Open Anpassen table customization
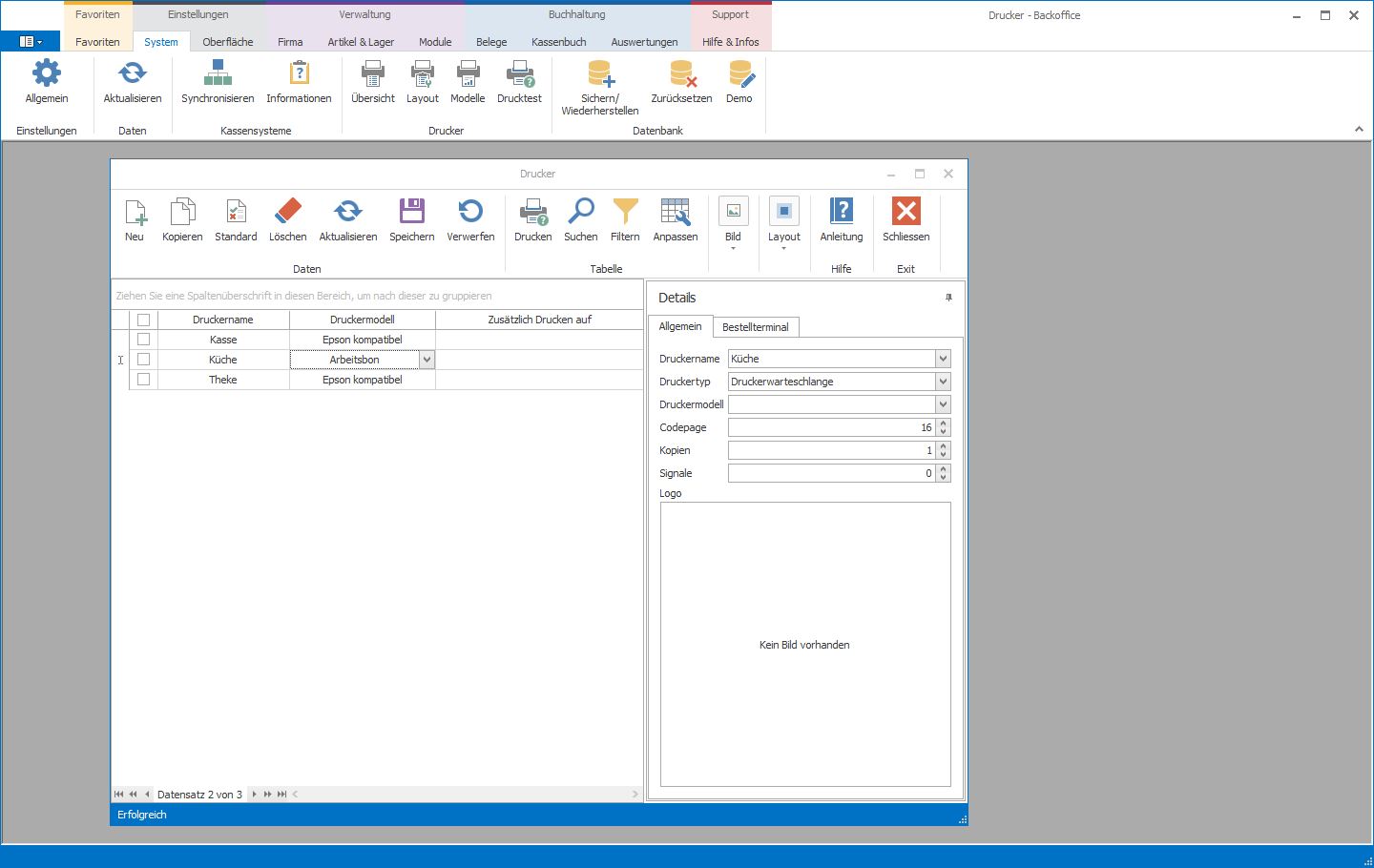The height and width of the screenshot is (868, 1374). pos(676,220)
